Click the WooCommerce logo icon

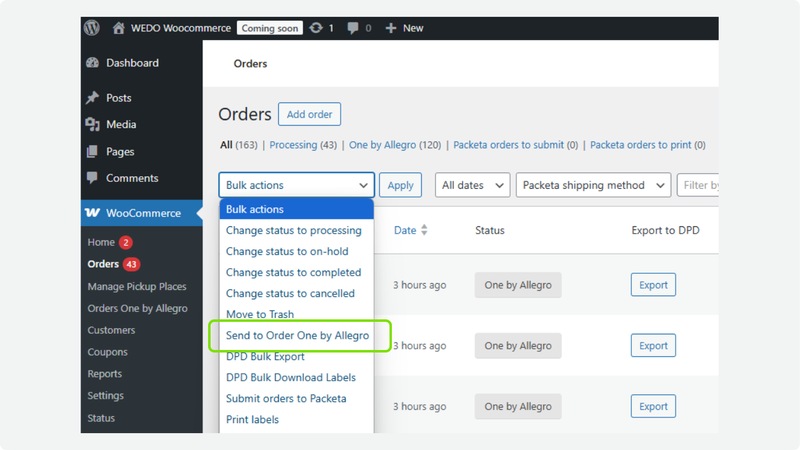tap(92, 213)
